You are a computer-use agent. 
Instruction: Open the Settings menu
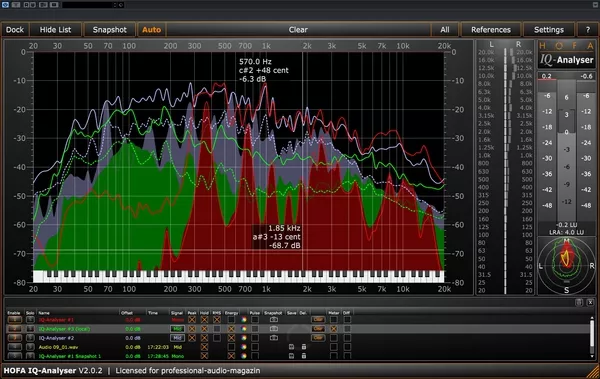pos(549,30)
